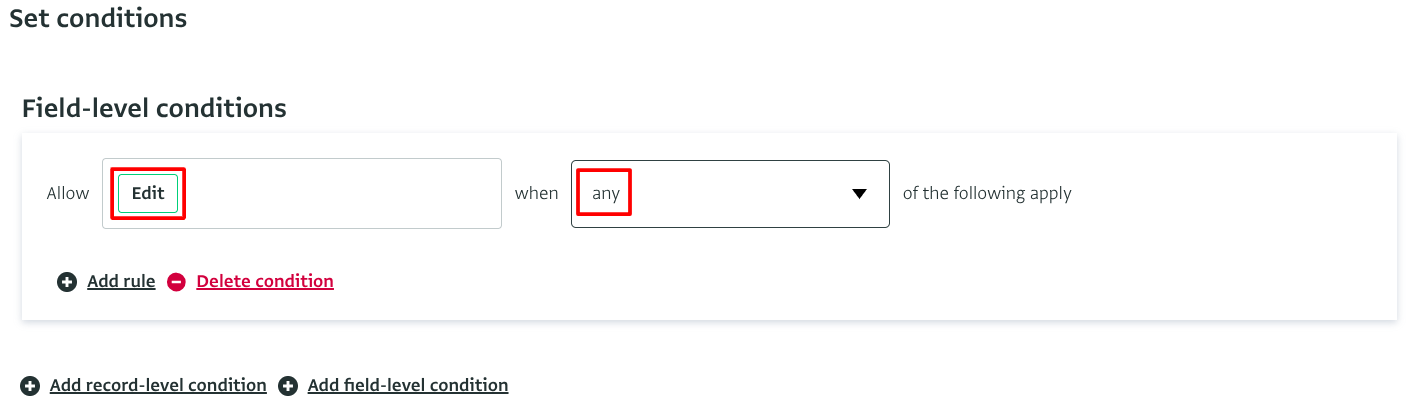Screen dimensions: 1412x404
Task: Select the Edit tag in the Allow field
Action: tap(148, 194)
